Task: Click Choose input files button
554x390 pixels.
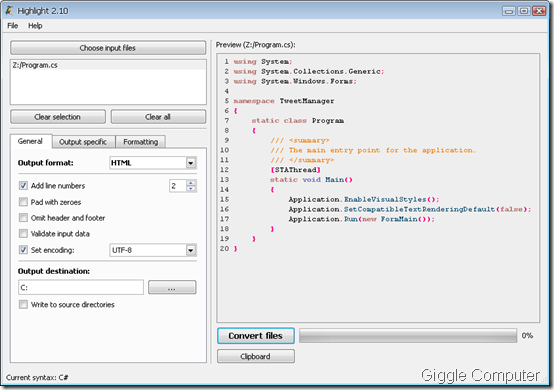Action: [108, 48]
